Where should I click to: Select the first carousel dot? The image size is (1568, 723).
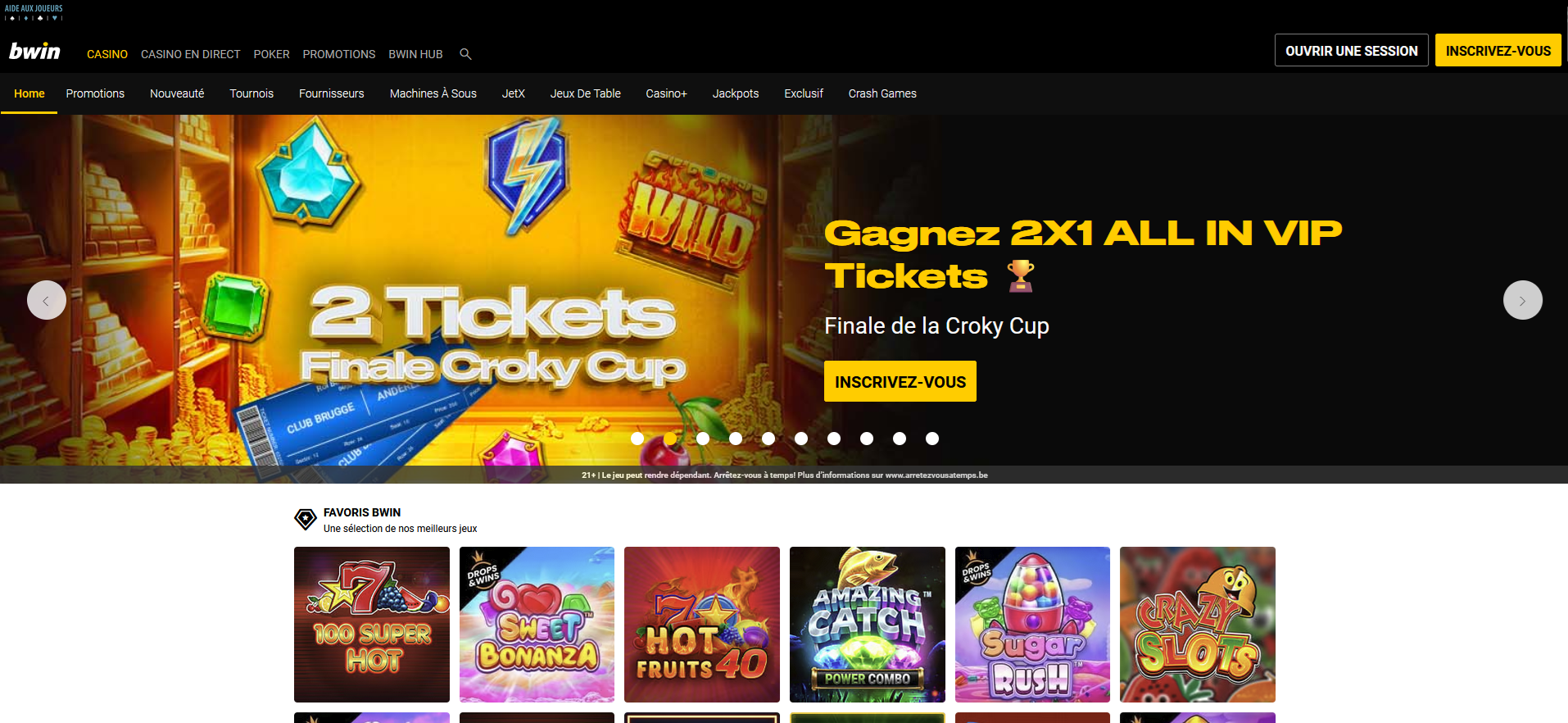pyautogui.click(x=637, y=439)
